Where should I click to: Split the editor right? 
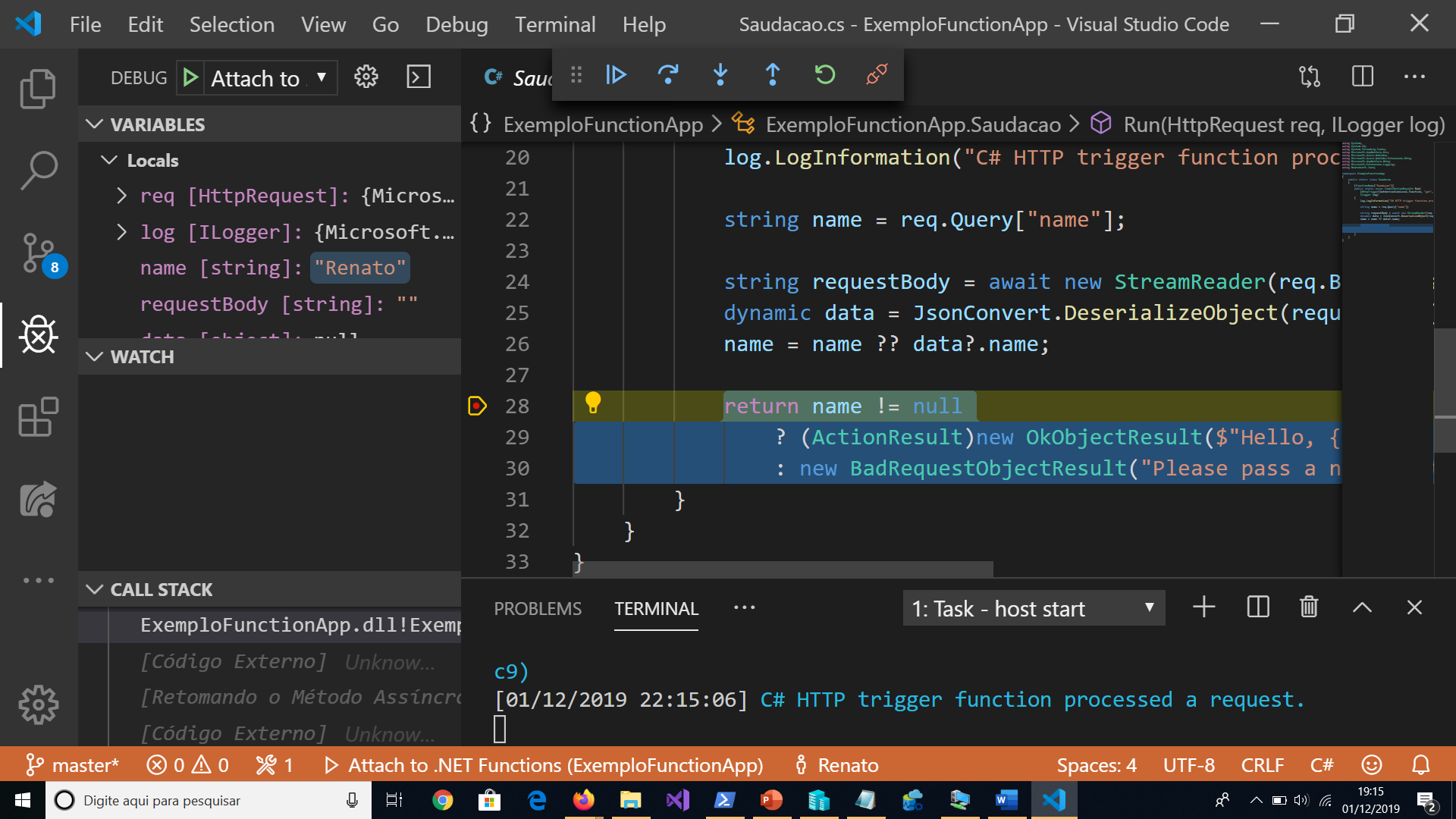pos(1363,77)
